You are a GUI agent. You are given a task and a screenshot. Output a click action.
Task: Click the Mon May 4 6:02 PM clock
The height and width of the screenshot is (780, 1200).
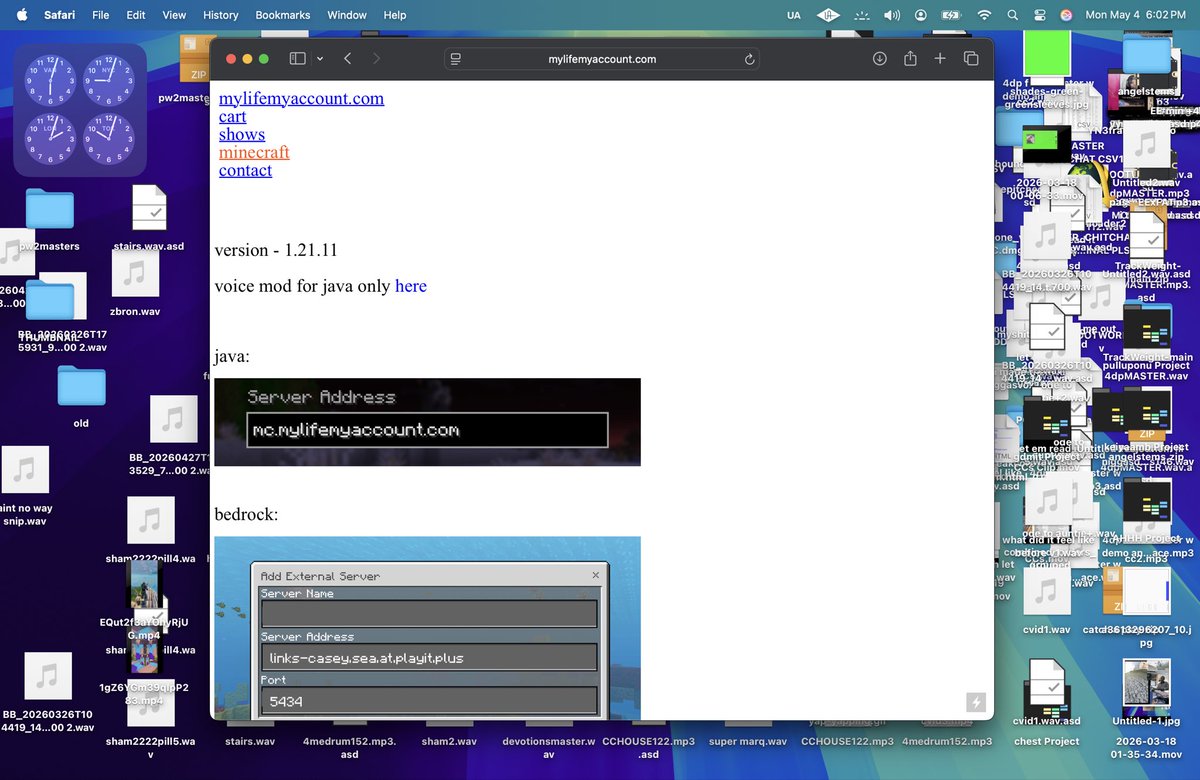tap(1137, 15)
